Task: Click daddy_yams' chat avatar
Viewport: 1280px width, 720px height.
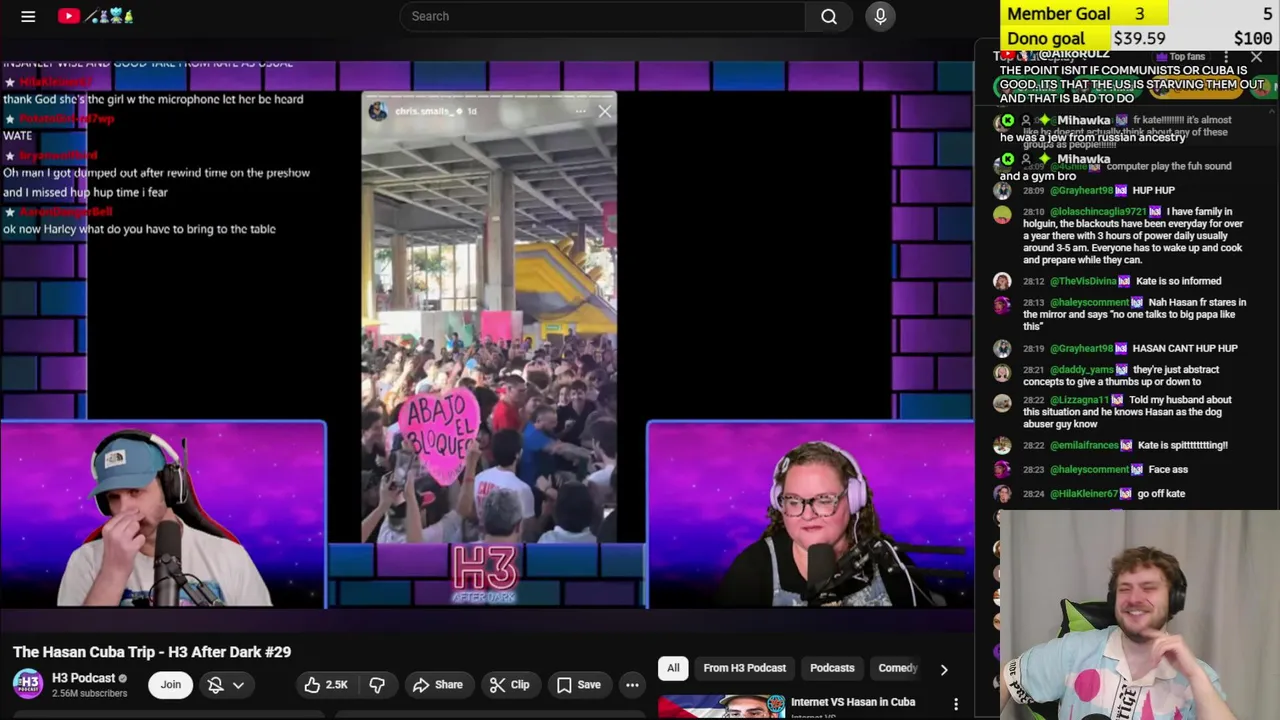Action: click(x=1002, y=371)
